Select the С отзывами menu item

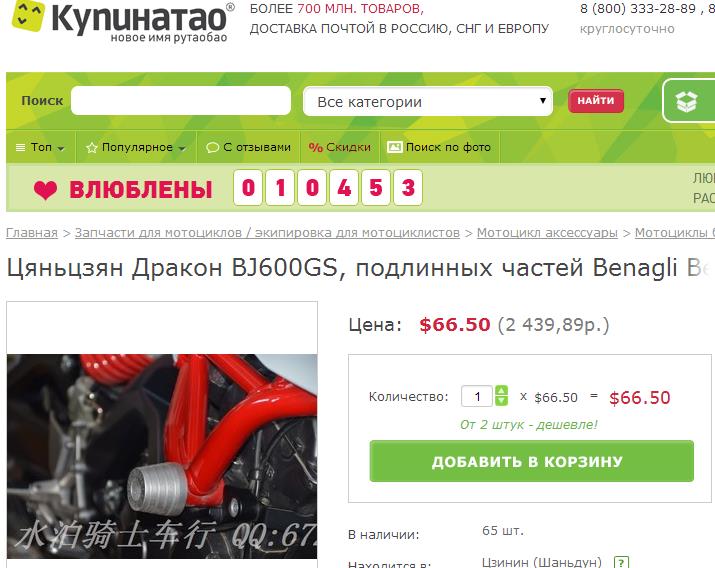pyautogui.click(x=249, y=147)
